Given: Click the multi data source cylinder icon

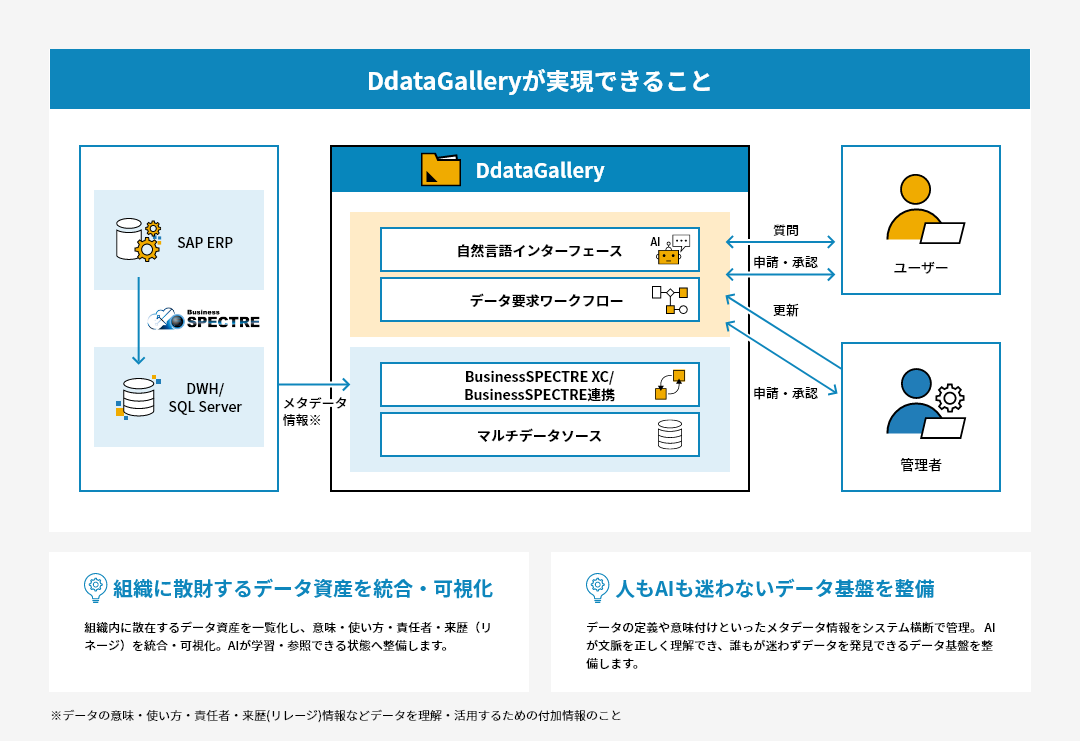Looking at the screenshot, I should click(x=669, y=435).
